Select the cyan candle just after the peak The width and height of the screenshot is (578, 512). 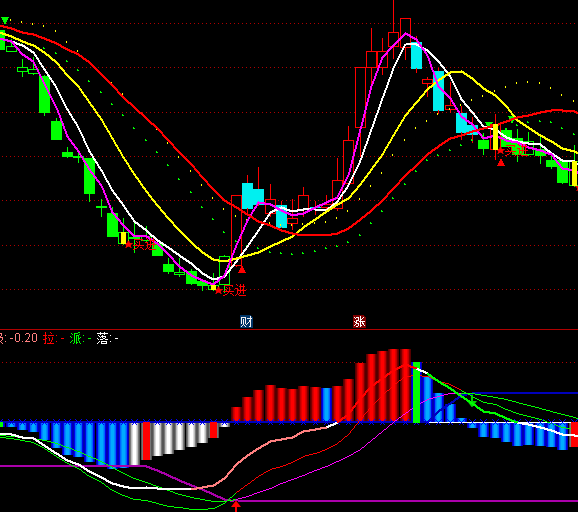(417, 55)
